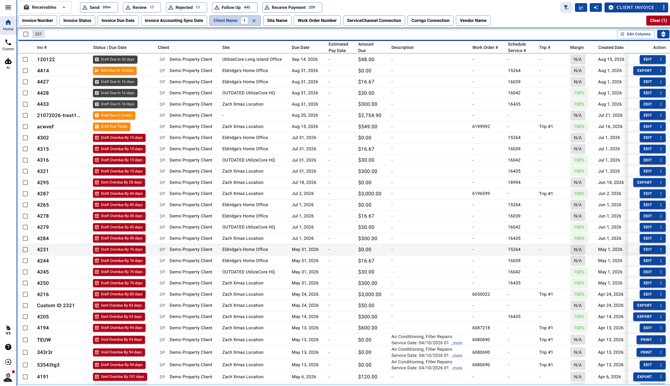
Task: Open the Invoice Number filter
Action: (x=38, y=21)
